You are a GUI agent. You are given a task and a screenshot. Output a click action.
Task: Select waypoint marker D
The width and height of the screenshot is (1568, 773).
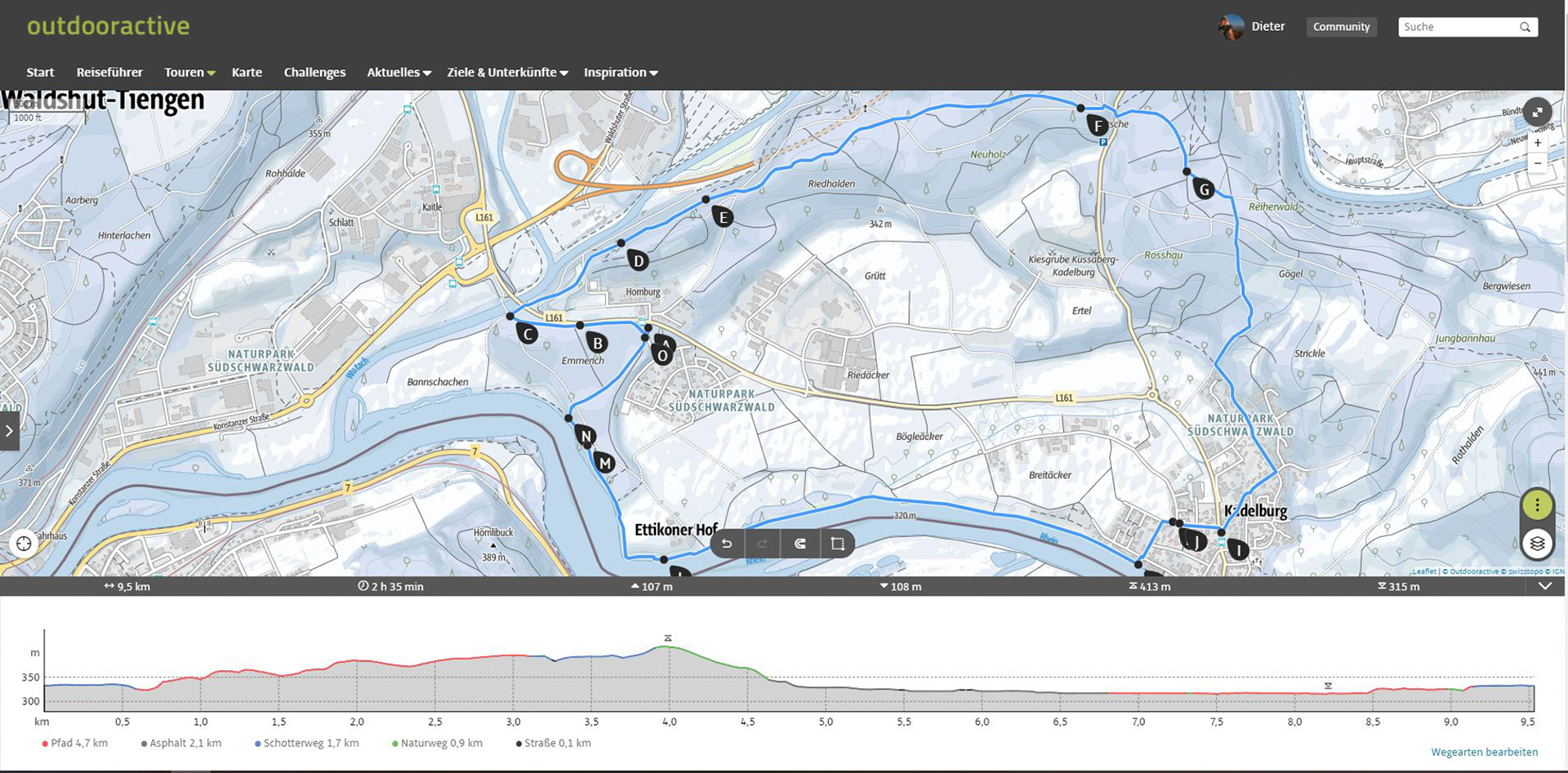tap(638, 261)
